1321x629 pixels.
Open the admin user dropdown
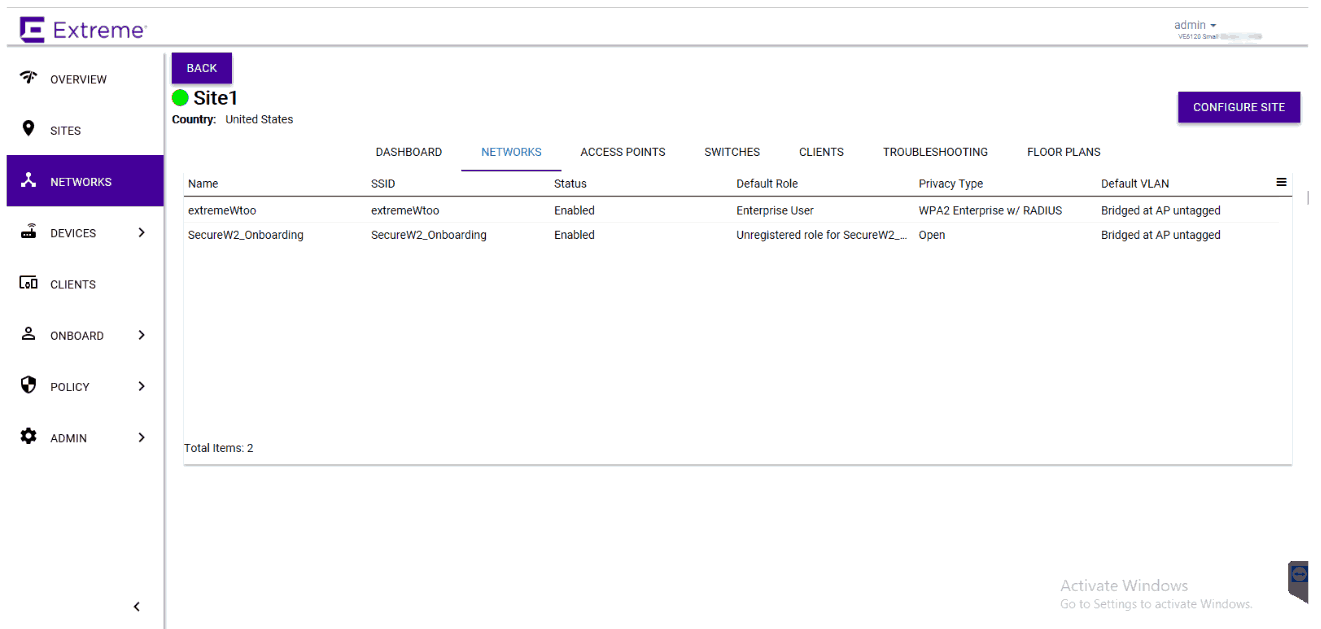click(1195, 25)
